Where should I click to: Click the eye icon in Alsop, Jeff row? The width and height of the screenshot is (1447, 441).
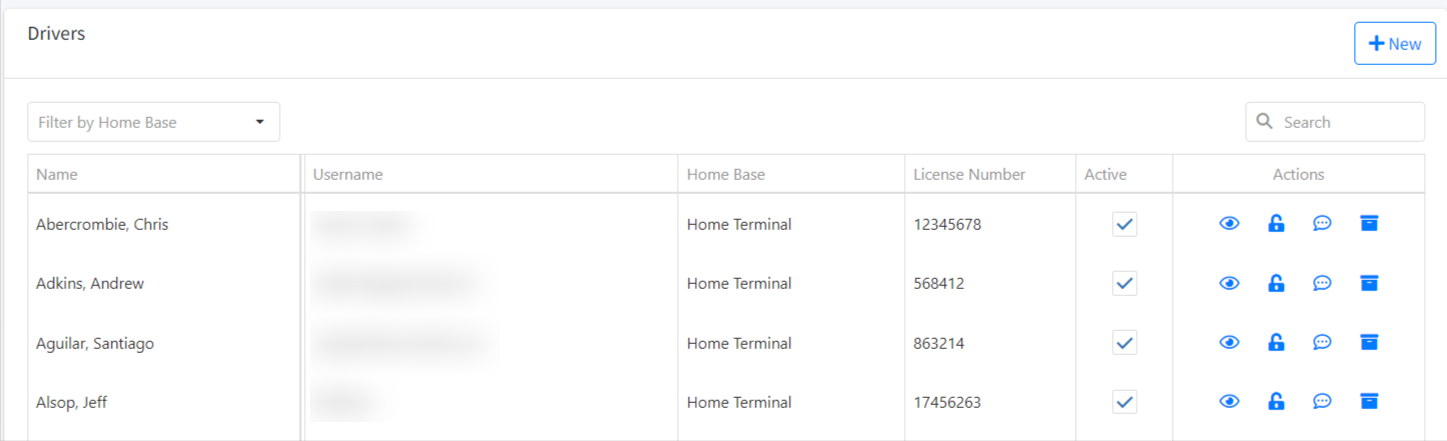(x=1229, y=402)
